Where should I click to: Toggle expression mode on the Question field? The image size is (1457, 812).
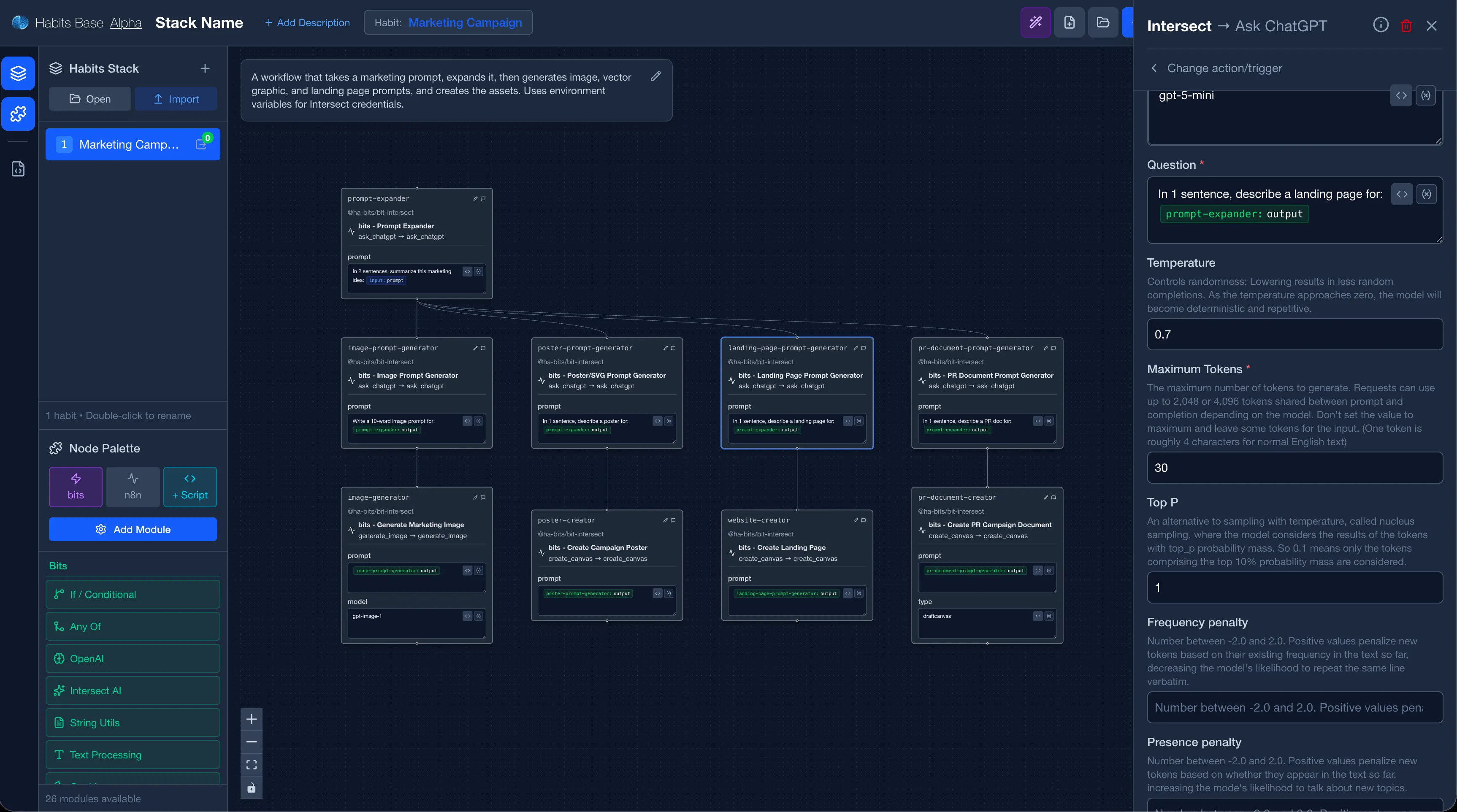point(1402,194)
